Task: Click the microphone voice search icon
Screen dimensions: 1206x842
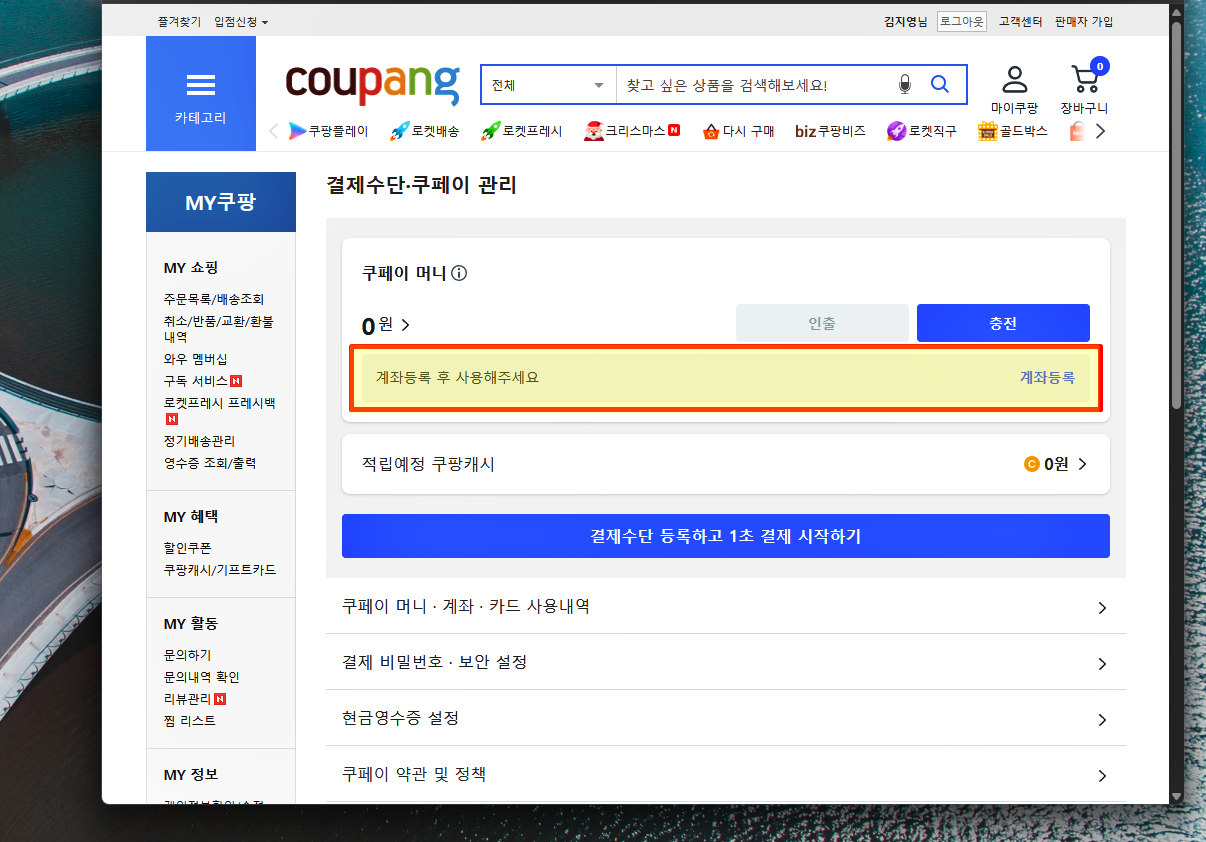Action: click(905, 85)
